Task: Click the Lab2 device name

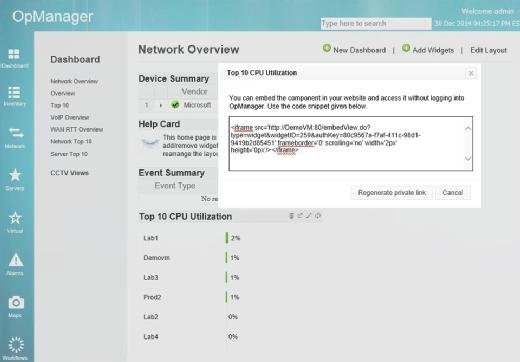Action: coord(151,317)
